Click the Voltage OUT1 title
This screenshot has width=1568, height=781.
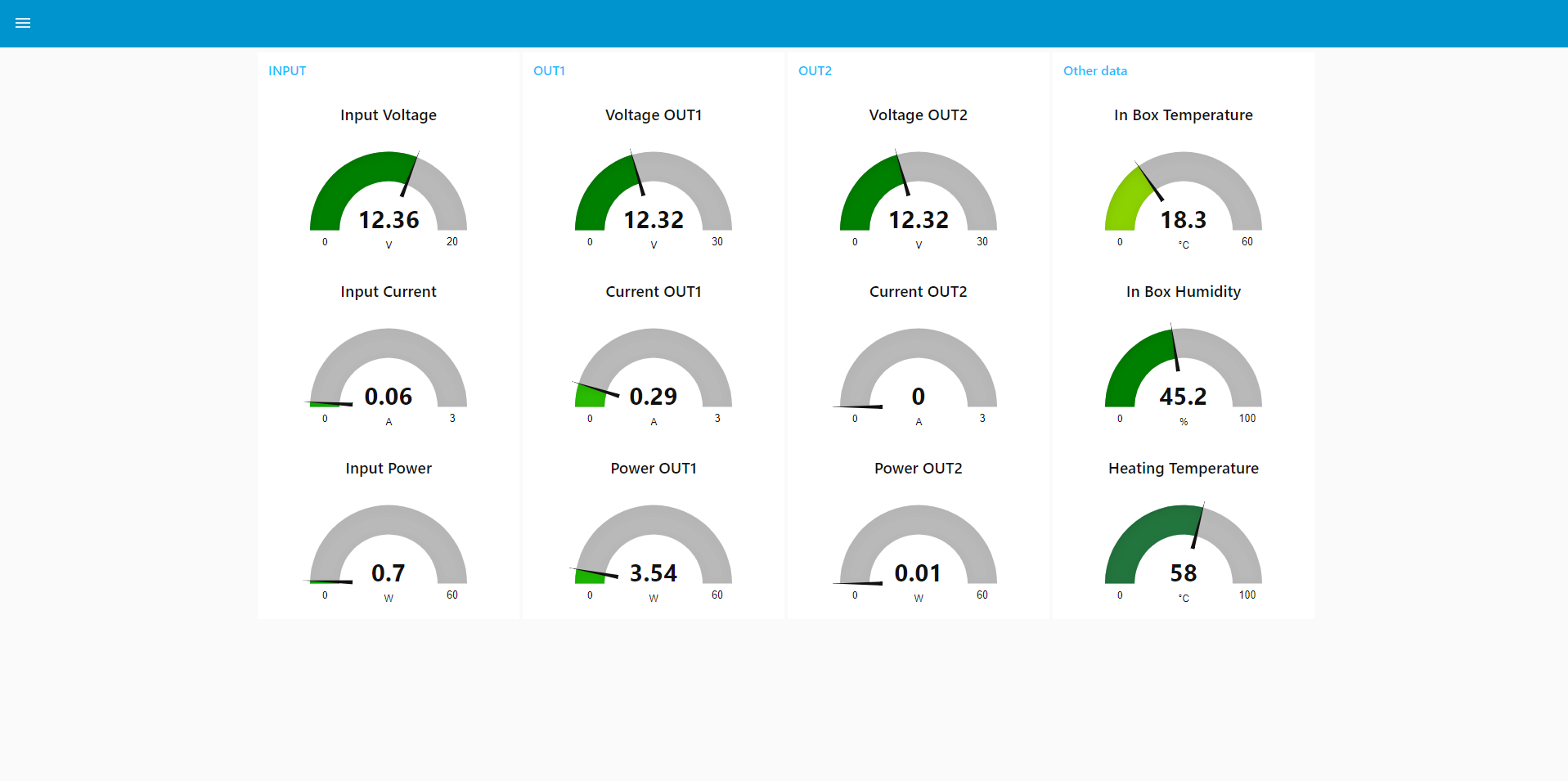654,115
